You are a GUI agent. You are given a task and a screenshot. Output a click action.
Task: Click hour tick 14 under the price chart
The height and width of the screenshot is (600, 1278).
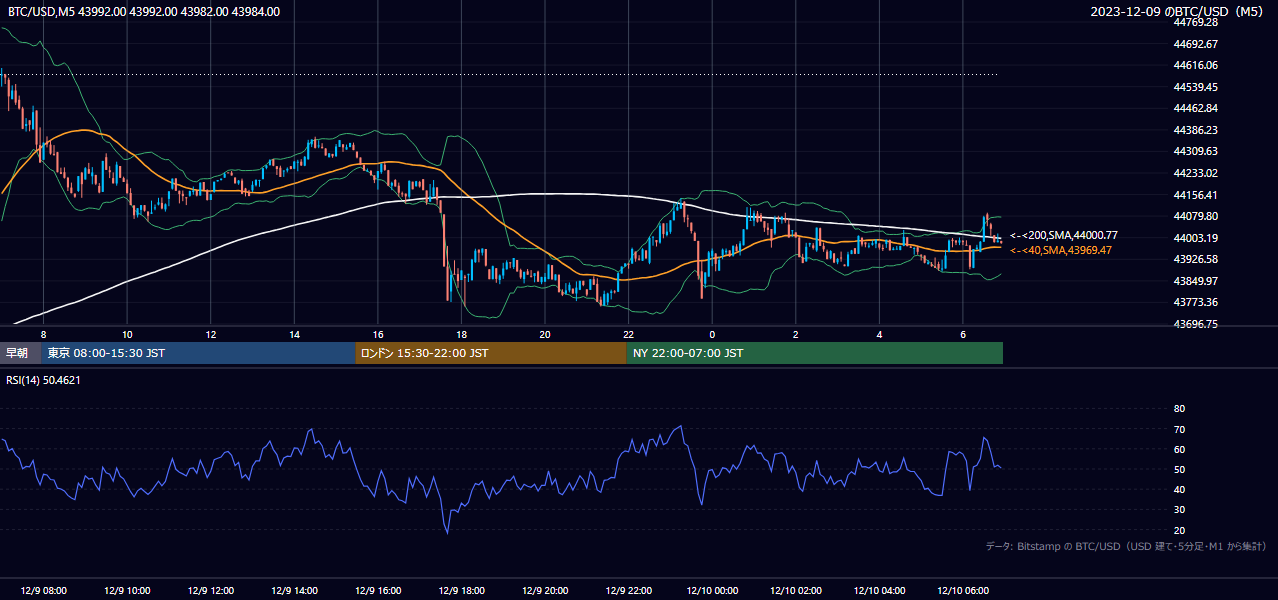(294, 334)
